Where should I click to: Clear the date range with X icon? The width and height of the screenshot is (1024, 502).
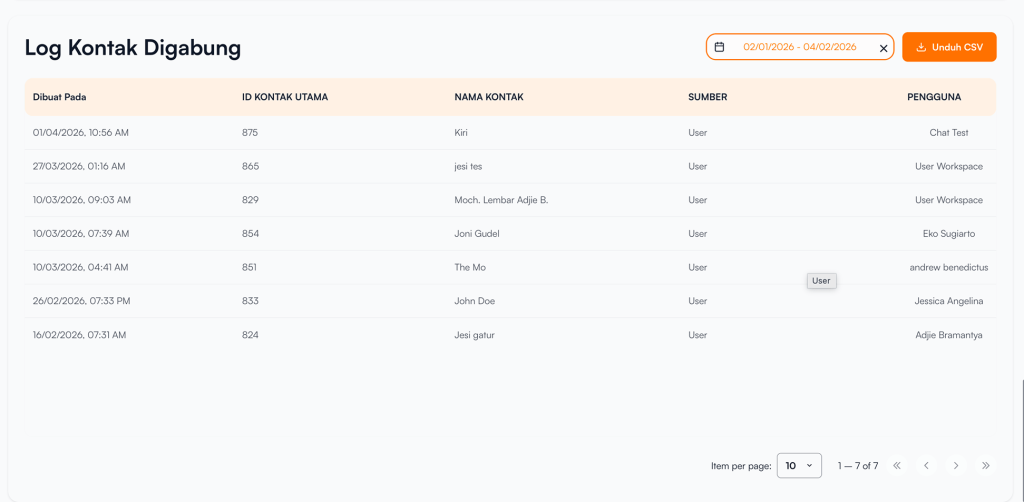883,48
